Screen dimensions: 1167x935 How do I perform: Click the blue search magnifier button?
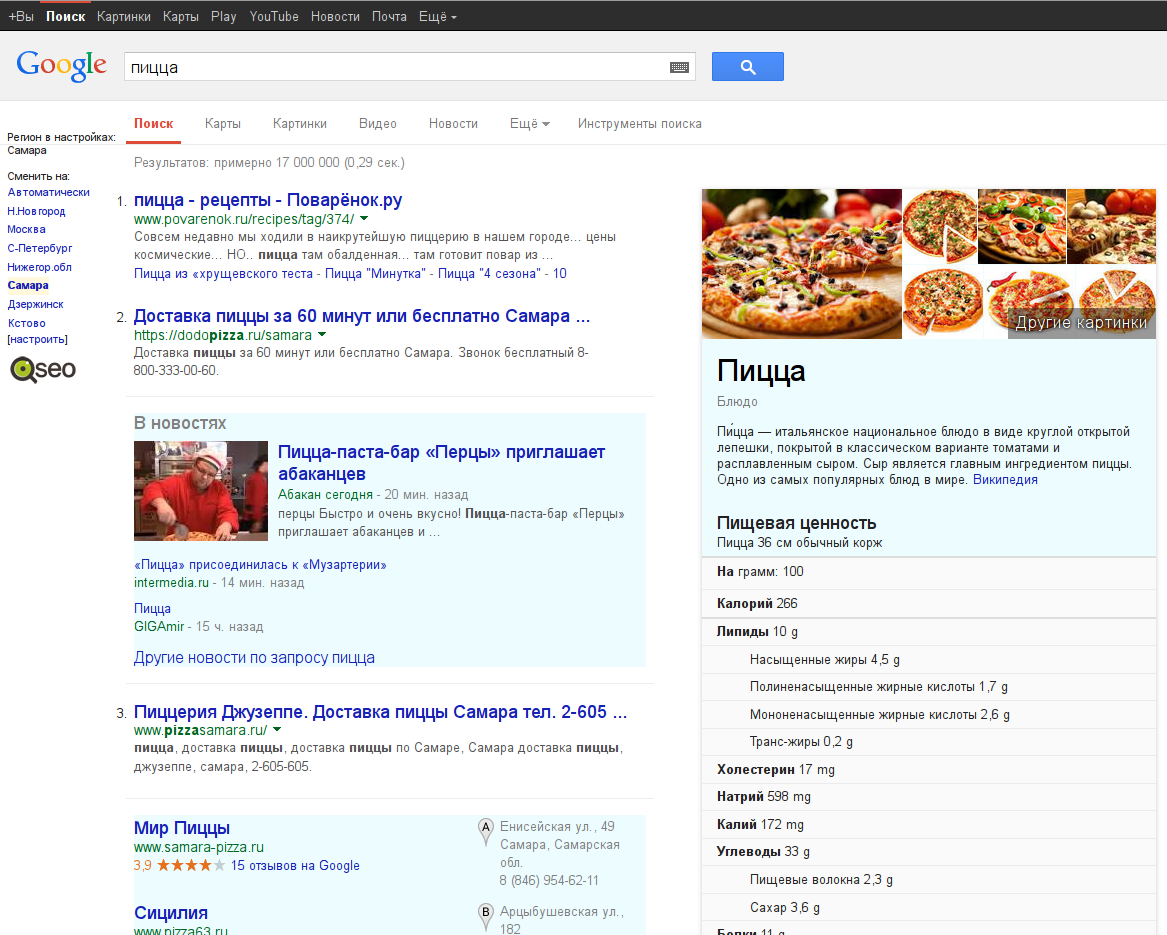pos(747,66)
